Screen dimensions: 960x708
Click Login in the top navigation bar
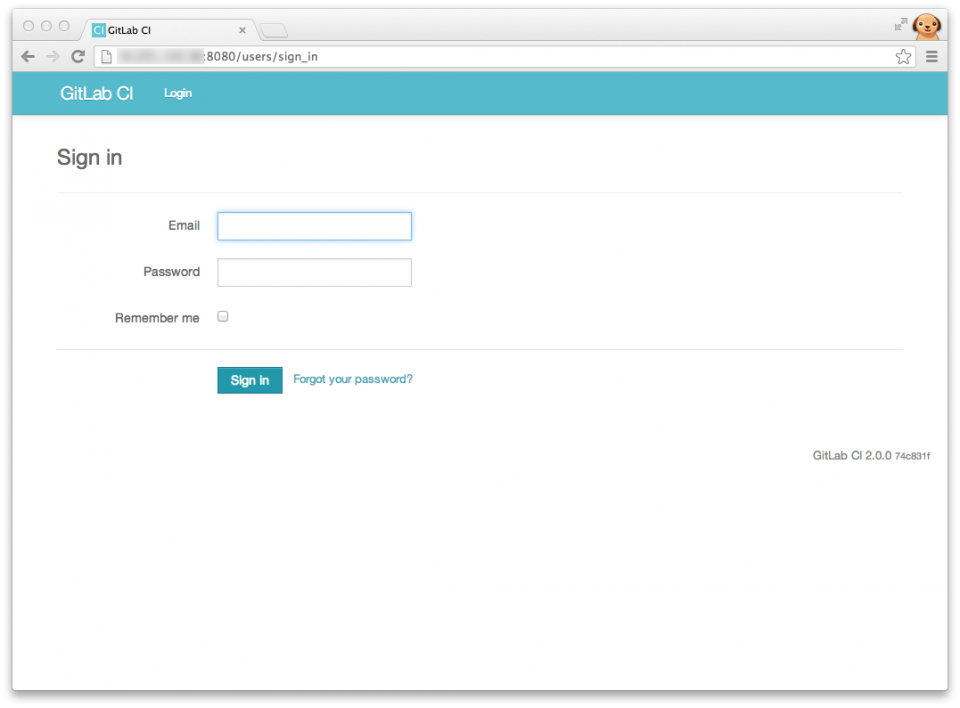(177, 93)
